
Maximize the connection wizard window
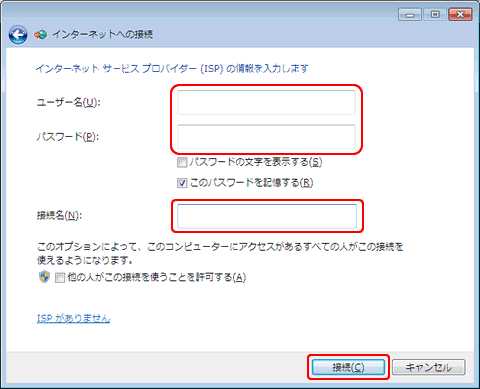(435, 15)
